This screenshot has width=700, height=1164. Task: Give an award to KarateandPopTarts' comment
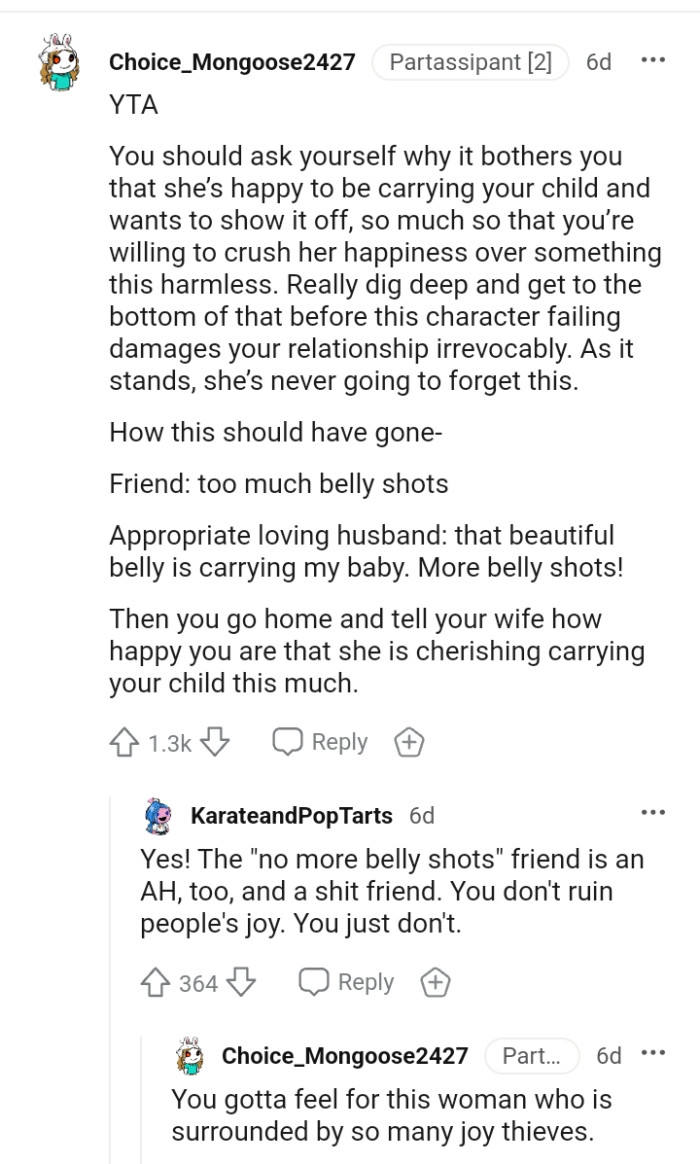pos(434,982)
